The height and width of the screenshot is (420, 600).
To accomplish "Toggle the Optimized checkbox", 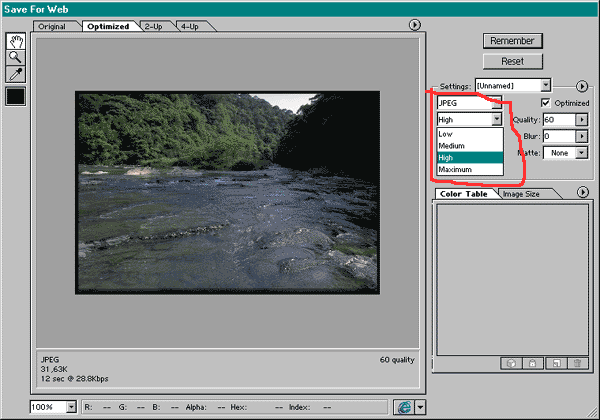I will click(x=545, y=103).
